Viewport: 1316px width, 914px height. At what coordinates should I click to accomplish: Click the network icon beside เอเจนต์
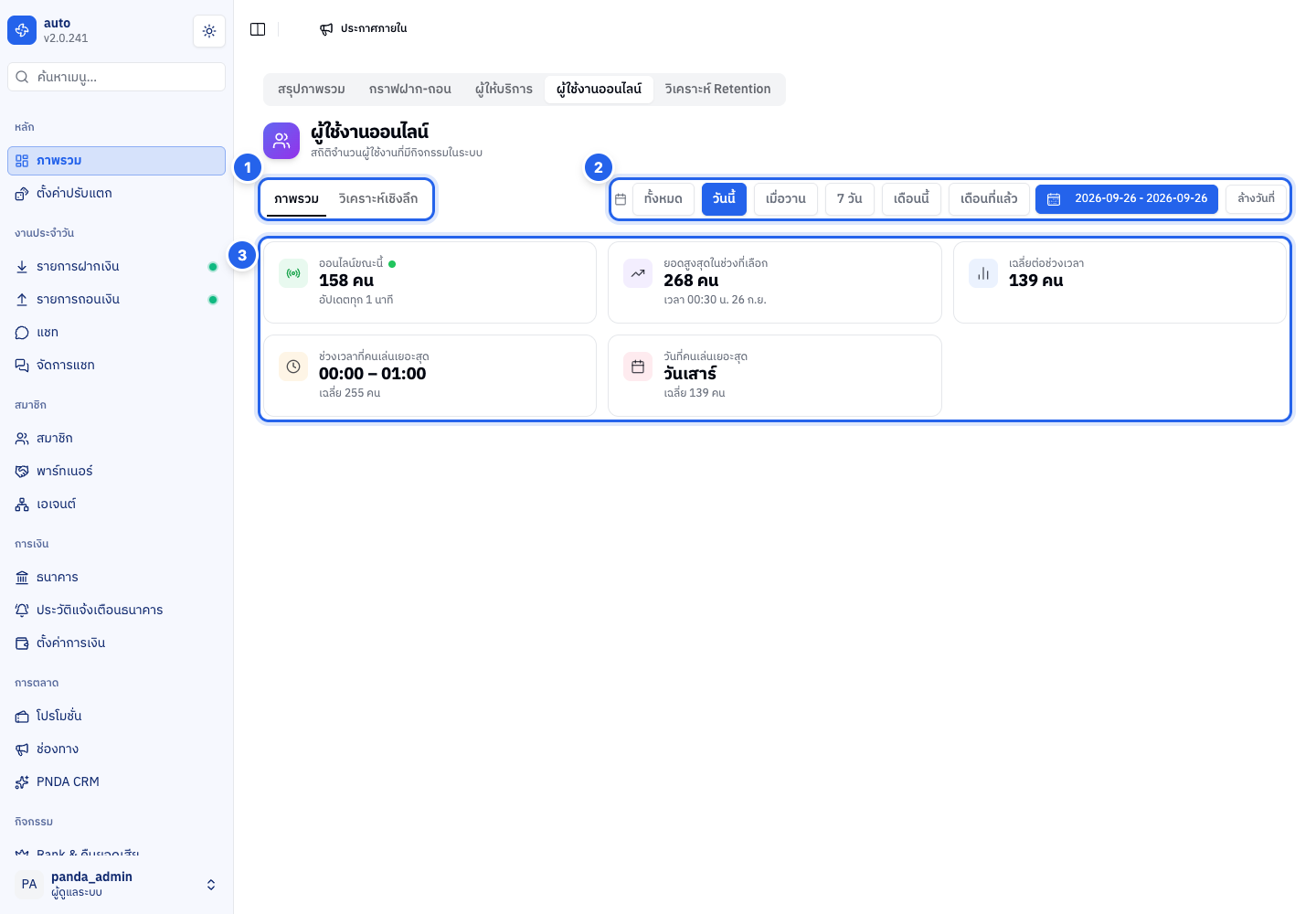(x=22, y=505)
